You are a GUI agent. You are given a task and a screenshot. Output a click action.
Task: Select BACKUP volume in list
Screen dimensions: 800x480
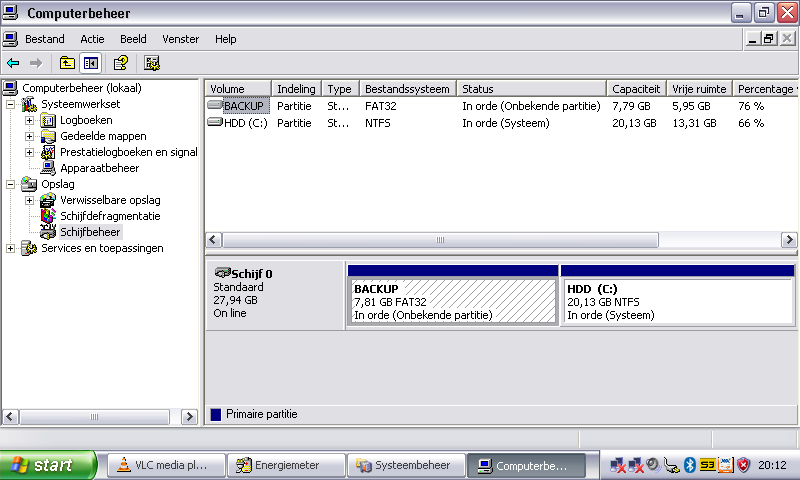coord(244,106)
